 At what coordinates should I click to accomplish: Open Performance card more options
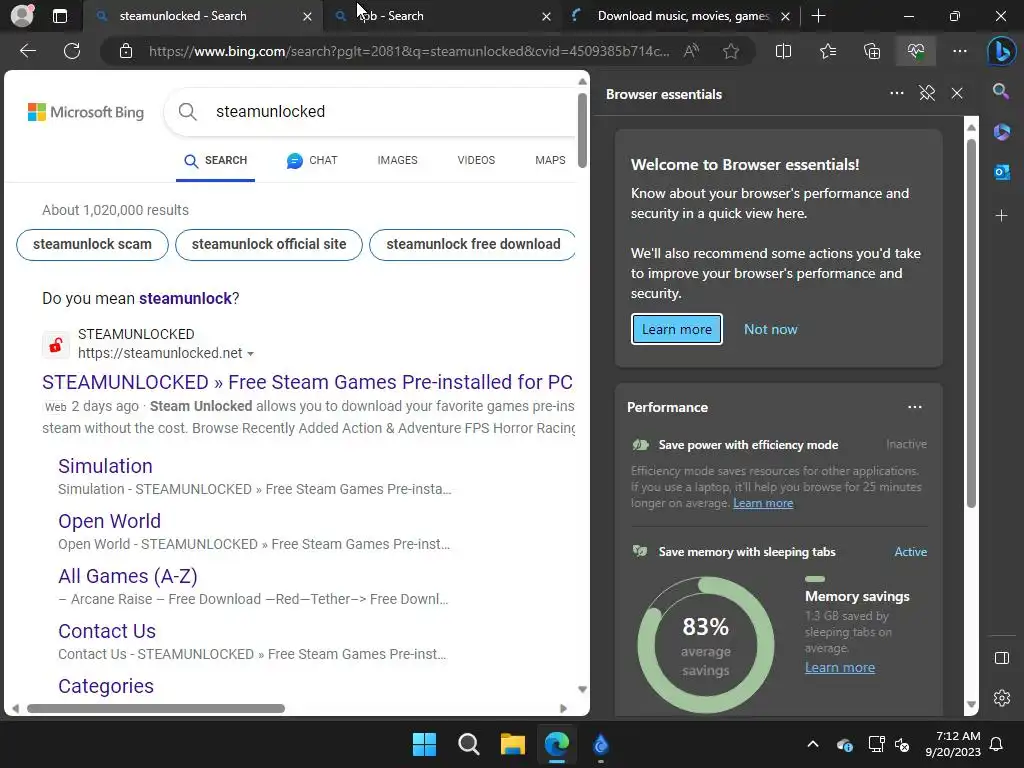pos(915,407)
